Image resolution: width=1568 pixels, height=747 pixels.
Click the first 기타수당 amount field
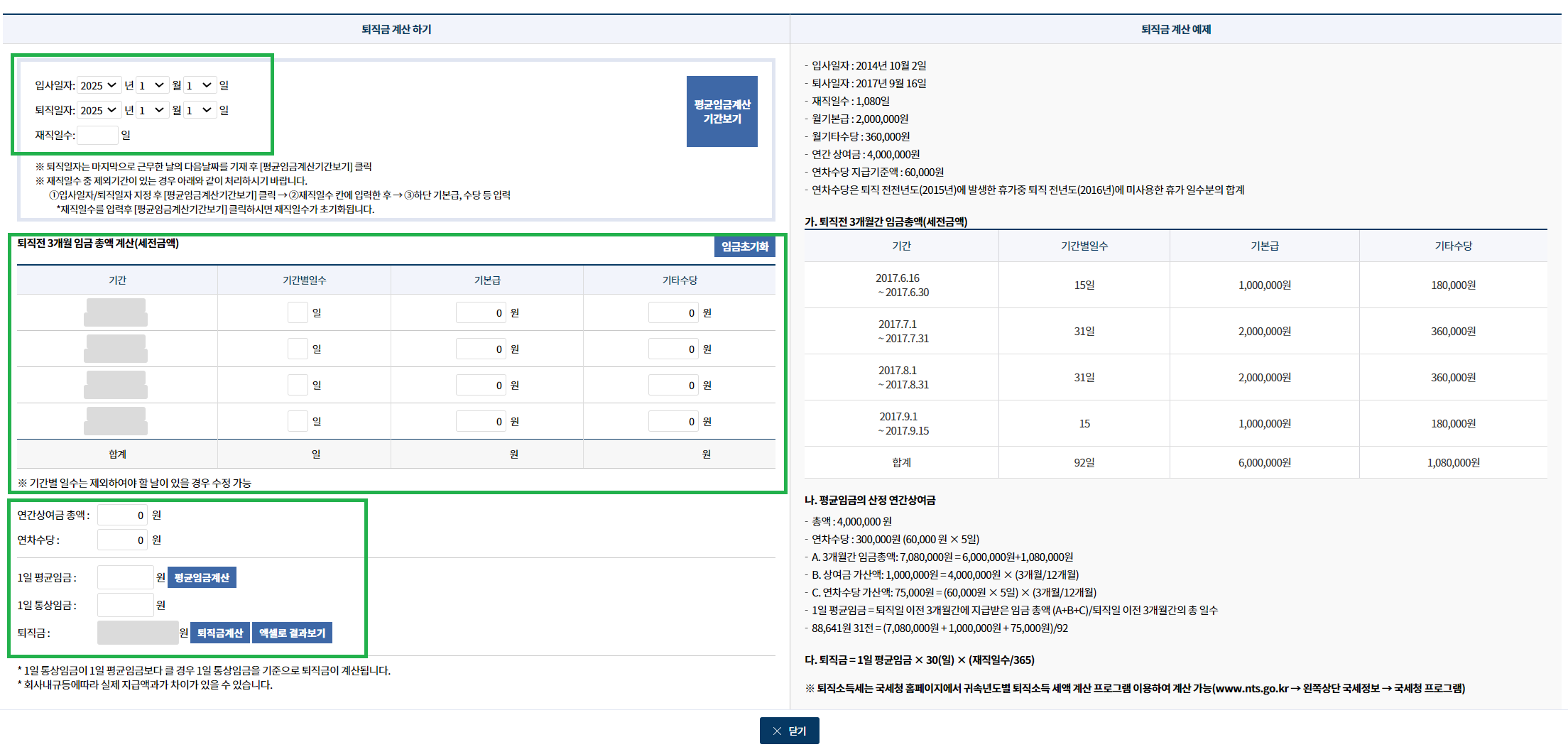(x=673, y=312)
